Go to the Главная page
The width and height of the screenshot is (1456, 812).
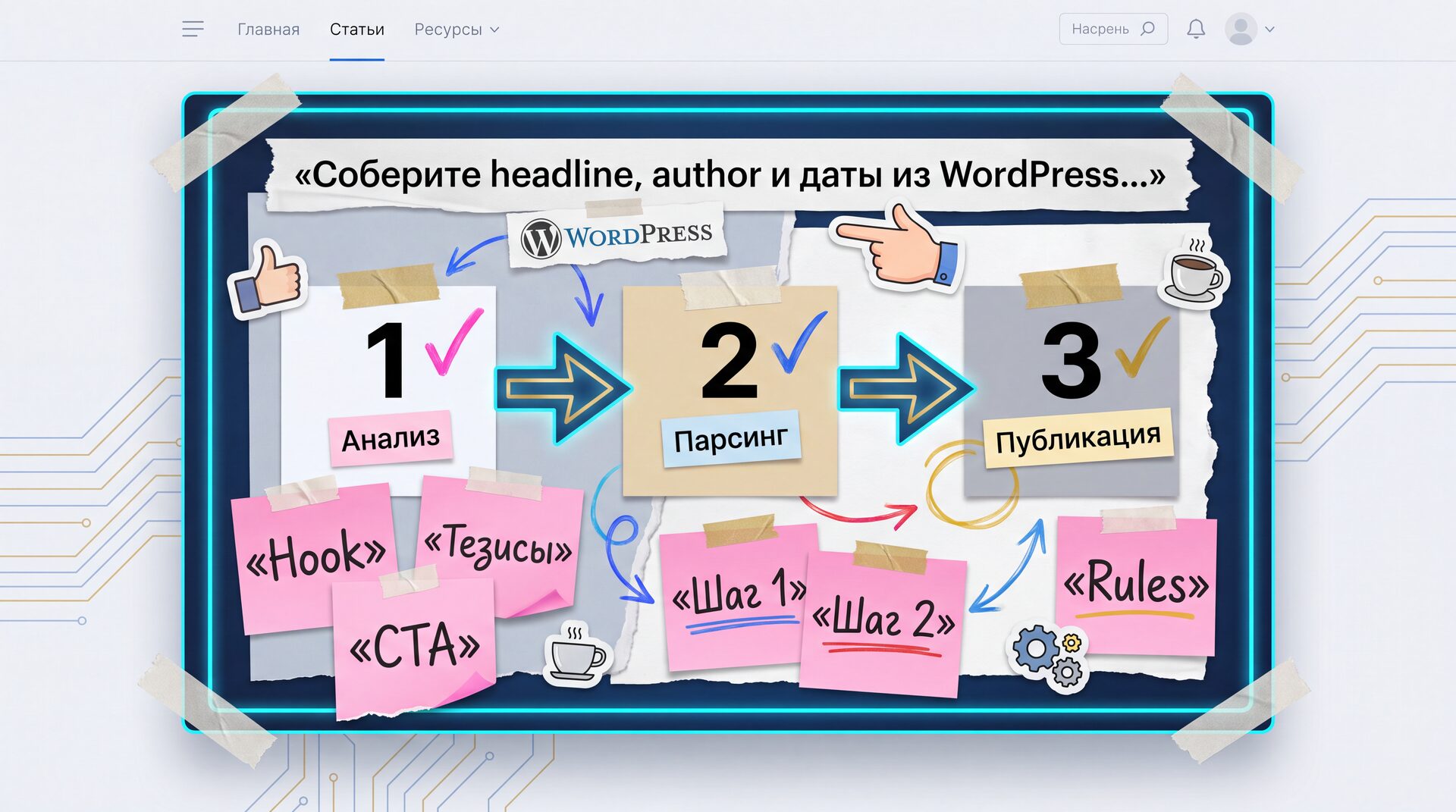[268, 30]
